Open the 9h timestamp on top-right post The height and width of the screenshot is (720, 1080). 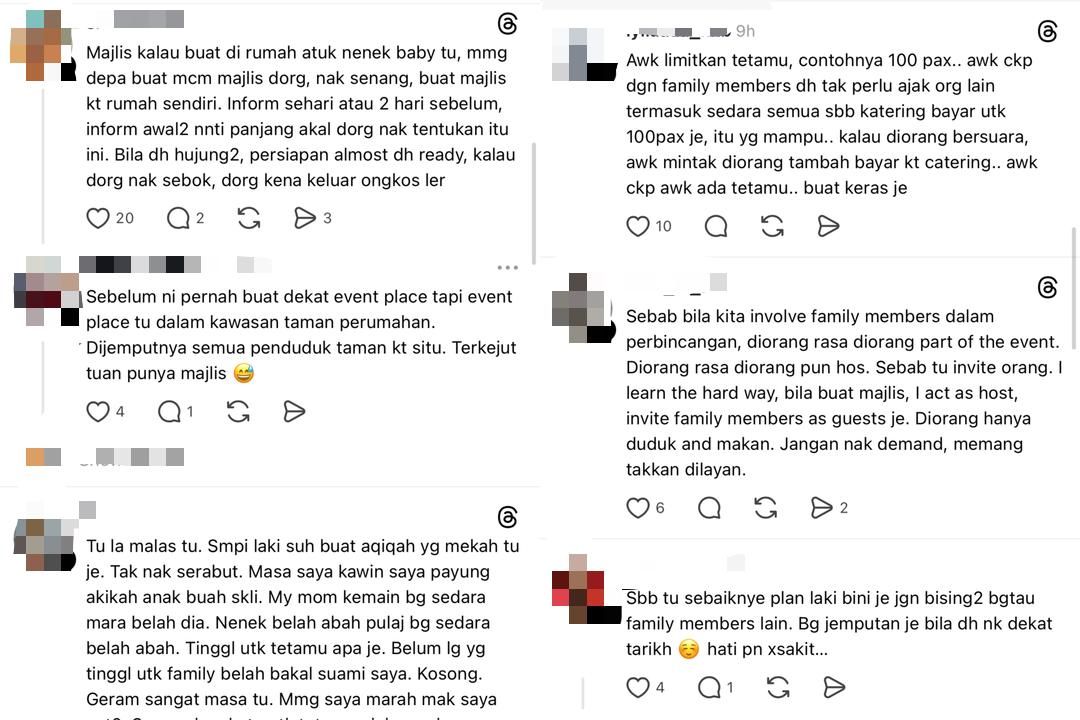click(745, 31)
